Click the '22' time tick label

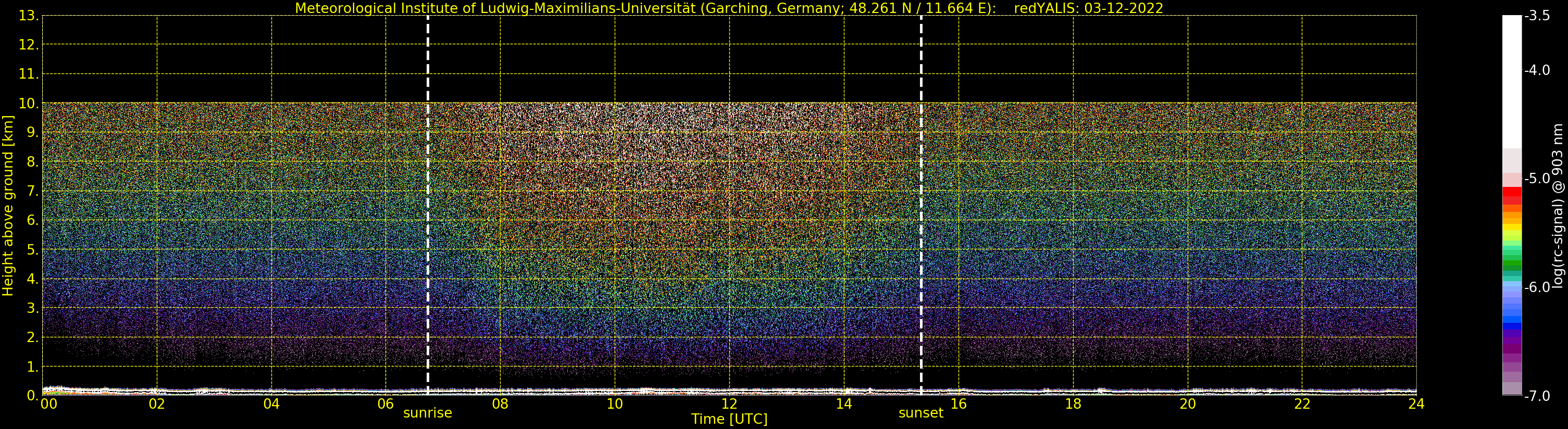tap(1302, 404)
